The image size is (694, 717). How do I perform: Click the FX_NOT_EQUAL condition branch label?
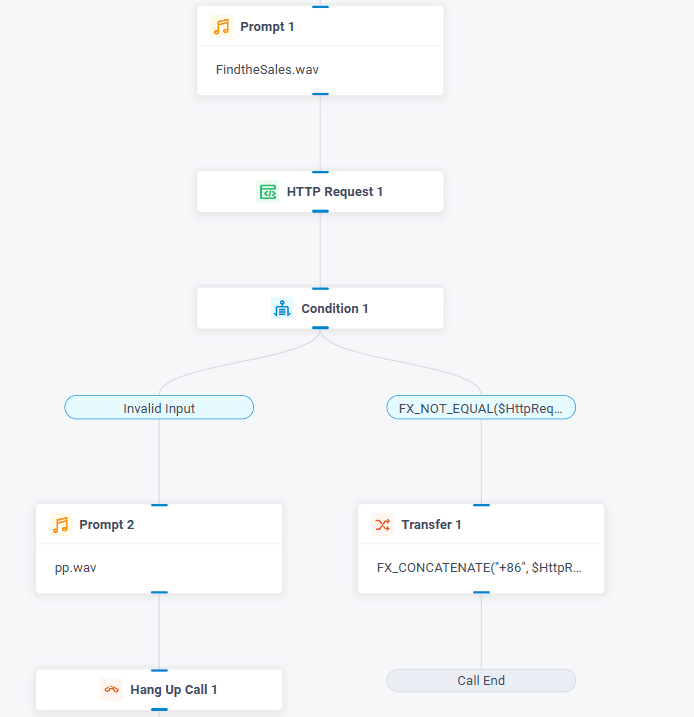(x=481, y=407)
